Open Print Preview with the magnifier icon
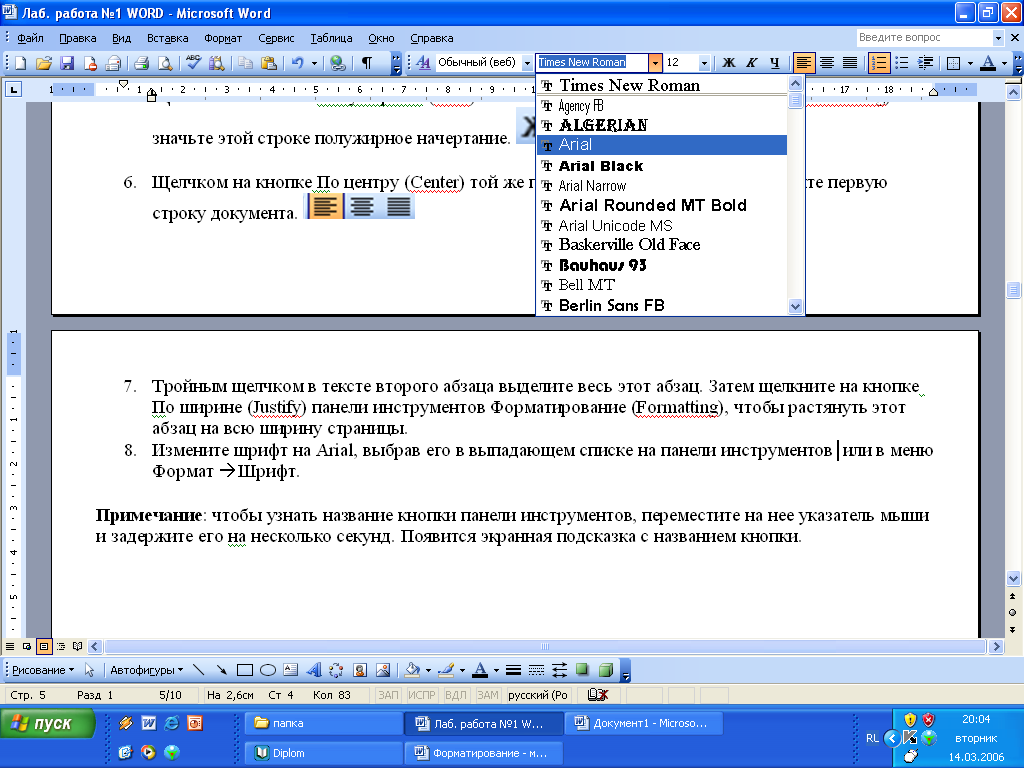 click(x=165, y=63)
